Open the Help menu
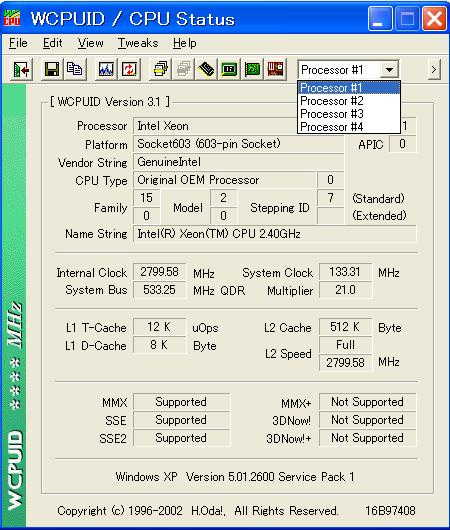 [185, 43]
